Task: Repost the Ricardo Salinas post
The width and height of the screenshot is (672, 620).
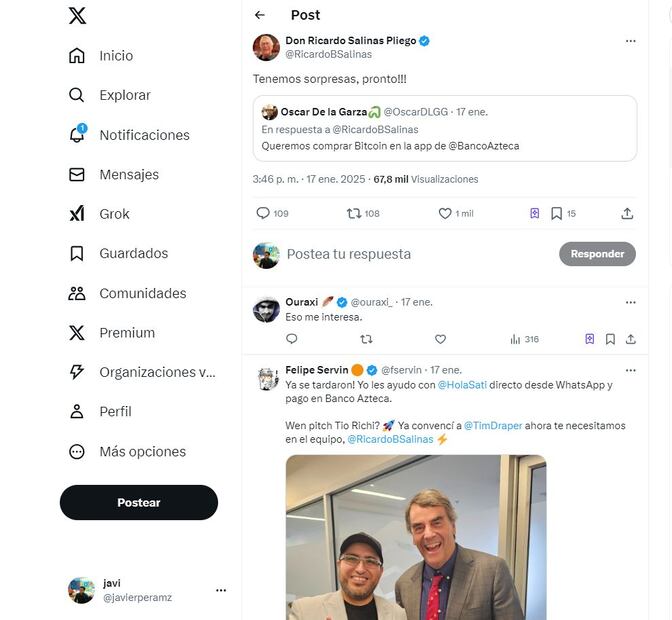Action: click(354, 213)
